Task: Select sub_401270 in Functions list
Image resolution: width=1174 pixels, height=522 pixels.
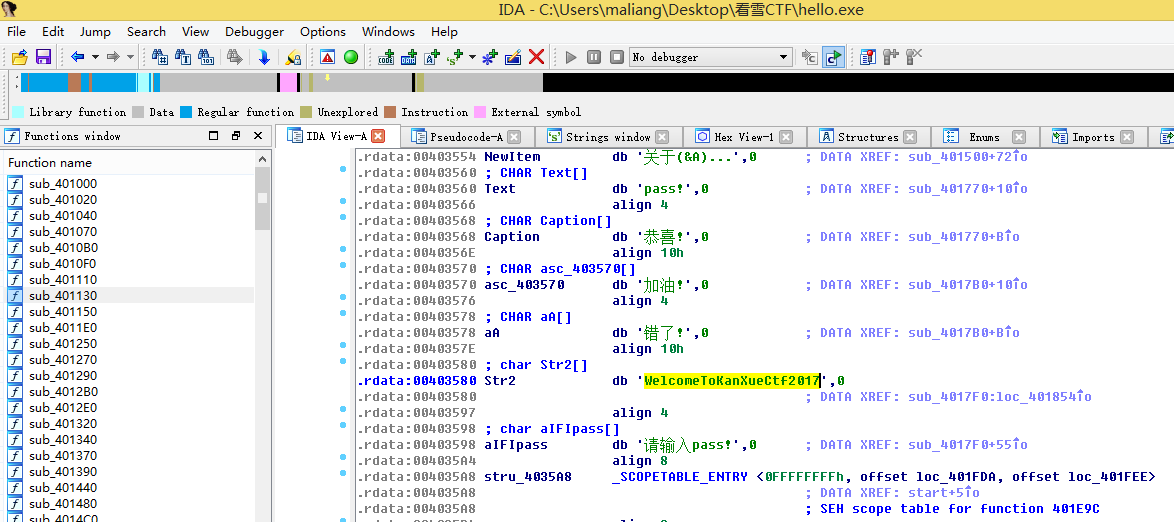Action: (63, 360)
